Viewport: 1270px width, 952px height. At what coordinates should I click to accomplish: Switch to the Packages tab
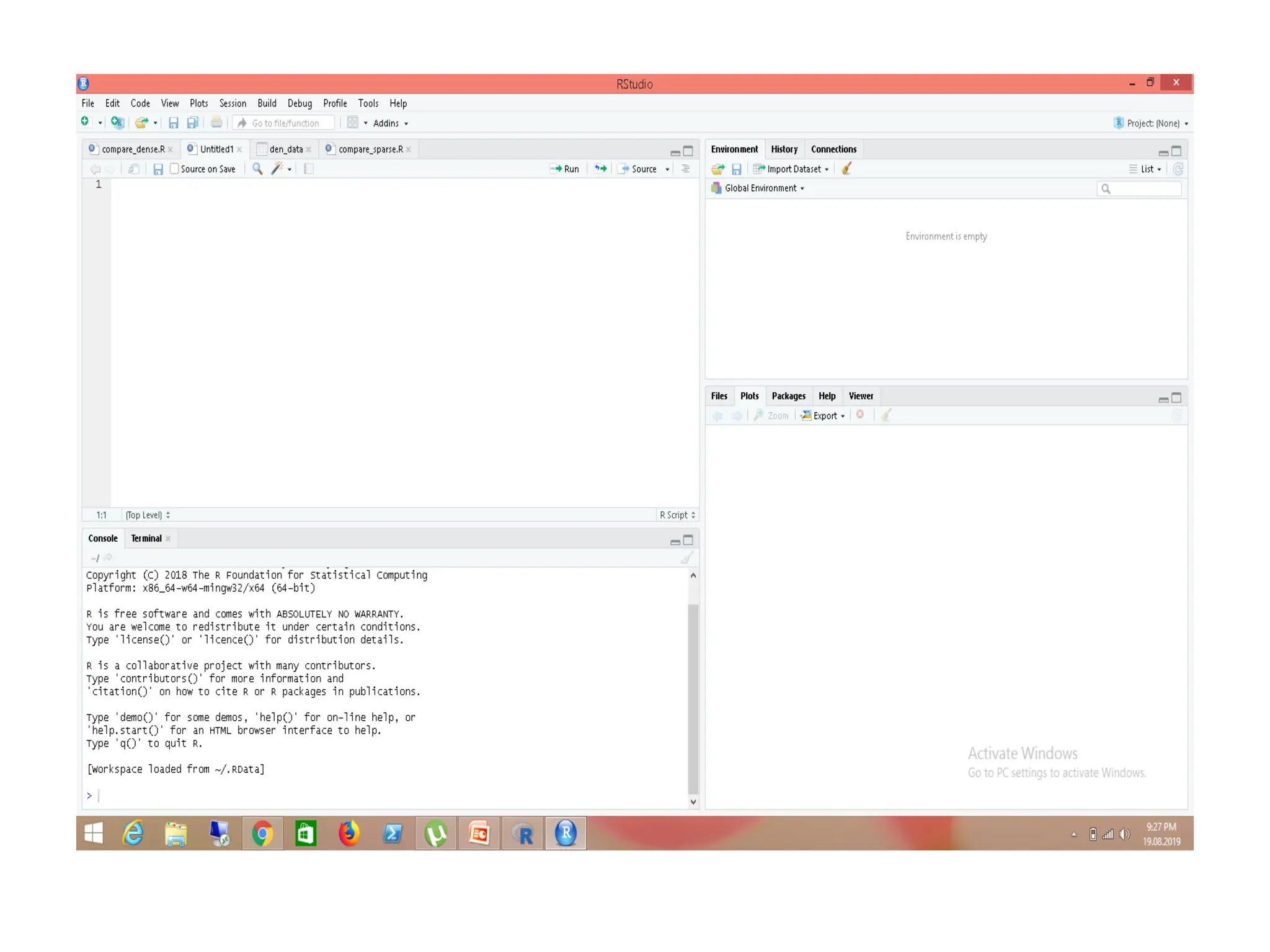[788, 396]
